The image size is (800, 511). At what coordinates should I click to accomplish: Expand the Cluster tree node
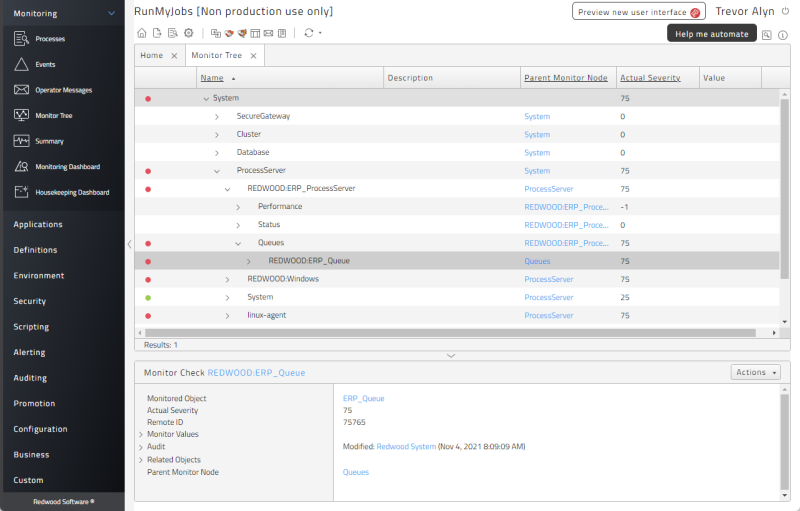click(x=217, y=135)
